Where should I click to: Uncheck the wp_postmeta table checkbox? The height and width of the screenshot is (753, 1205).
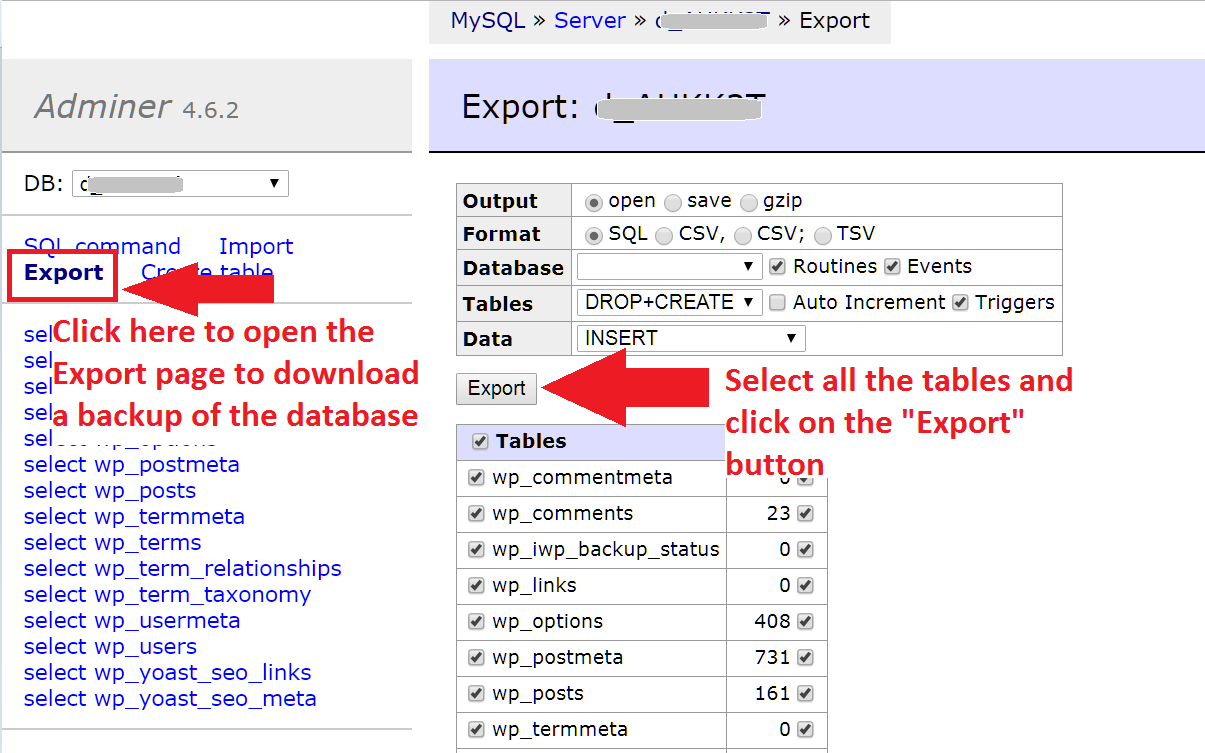pyautogui.click(x=476, y=658)
